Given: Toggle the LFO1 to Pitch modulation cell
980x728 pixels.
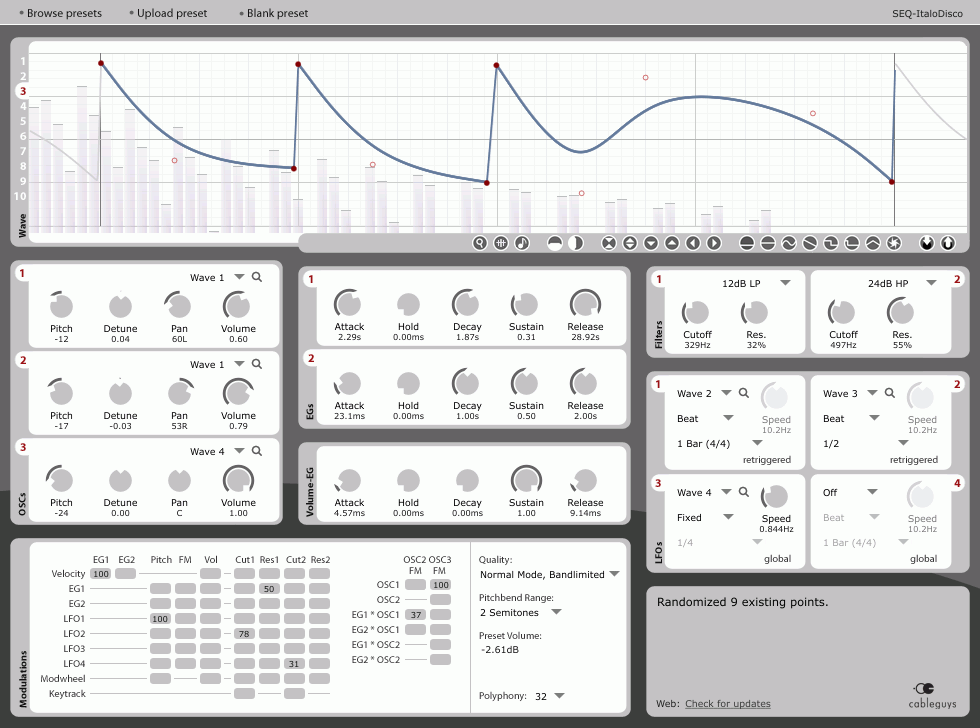Looking at the screenshot, I should point(160,619).
